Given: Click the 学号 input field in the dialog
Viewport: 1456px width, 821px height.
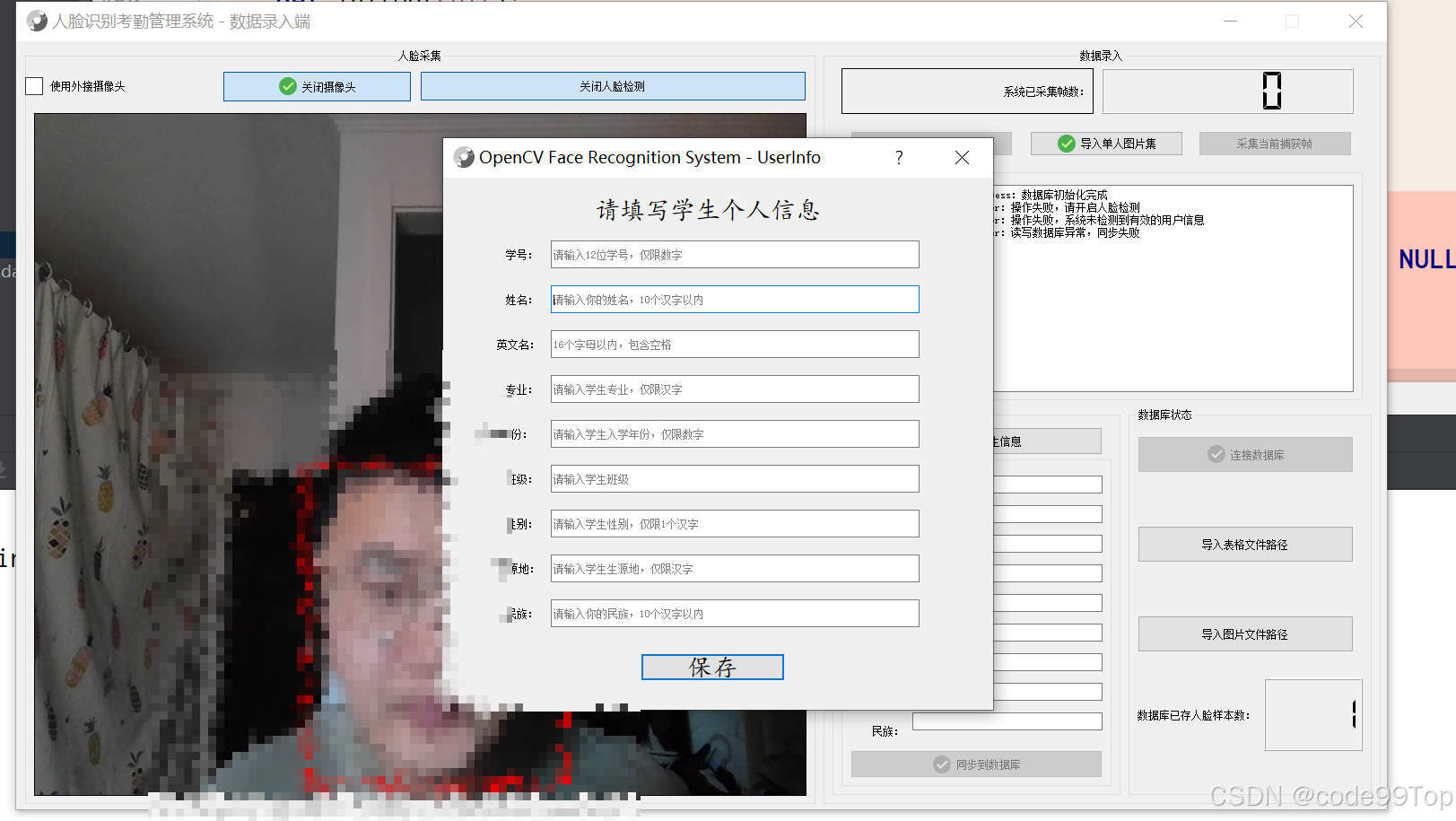Looking at the screenshot, I should pyautogui.click(x=734, y=254).
